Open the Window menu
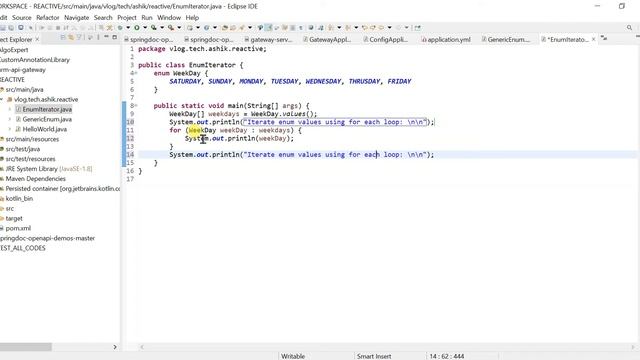Viewport: 640px width, 360px height. point(169,18)
